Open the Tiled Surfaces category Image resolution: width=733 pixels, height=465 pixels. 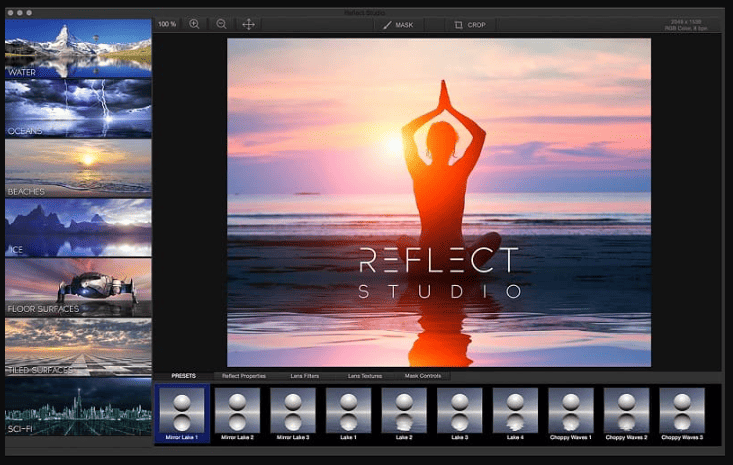pyautogui.click(x=78, y=347)
